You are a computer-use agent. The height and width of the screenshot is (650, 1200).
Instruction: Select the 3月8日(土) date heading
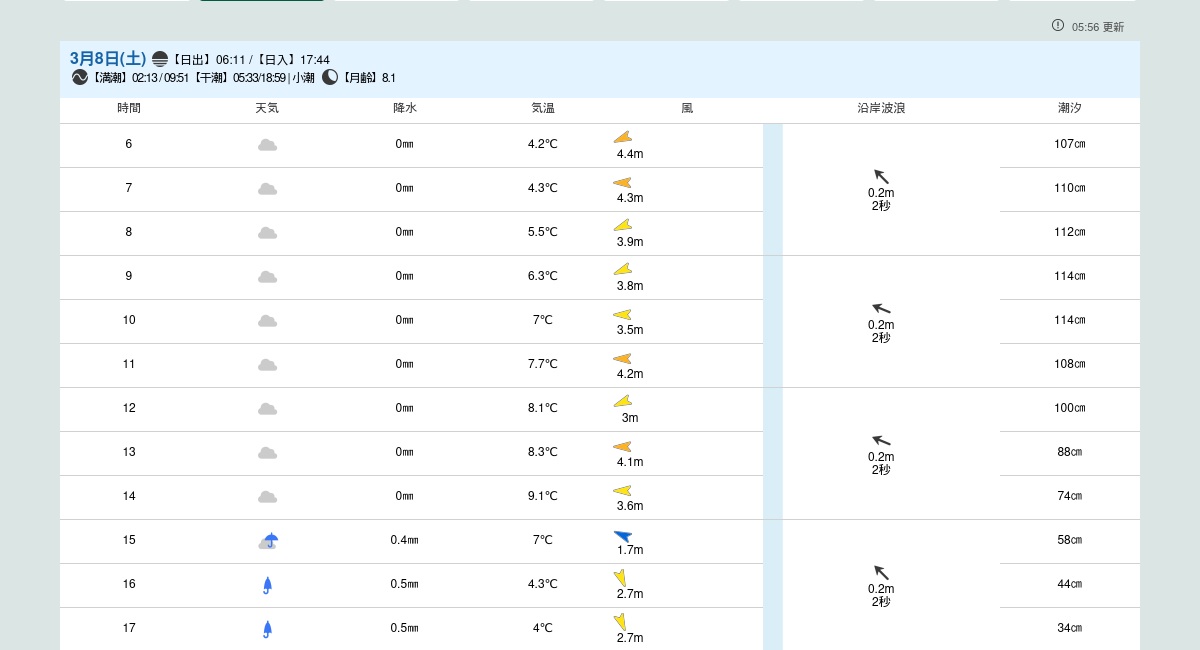point(108,59)
